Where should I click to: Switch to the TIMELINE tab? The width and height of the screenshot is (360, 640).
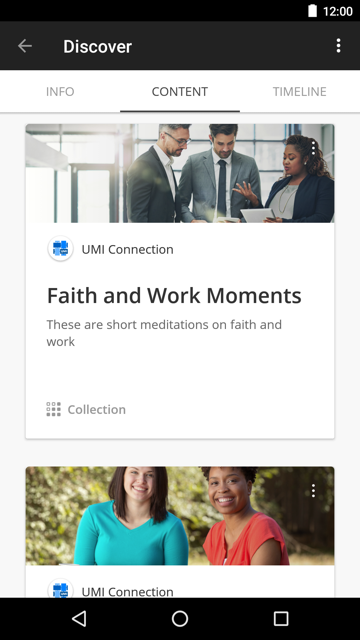point(300,91)
